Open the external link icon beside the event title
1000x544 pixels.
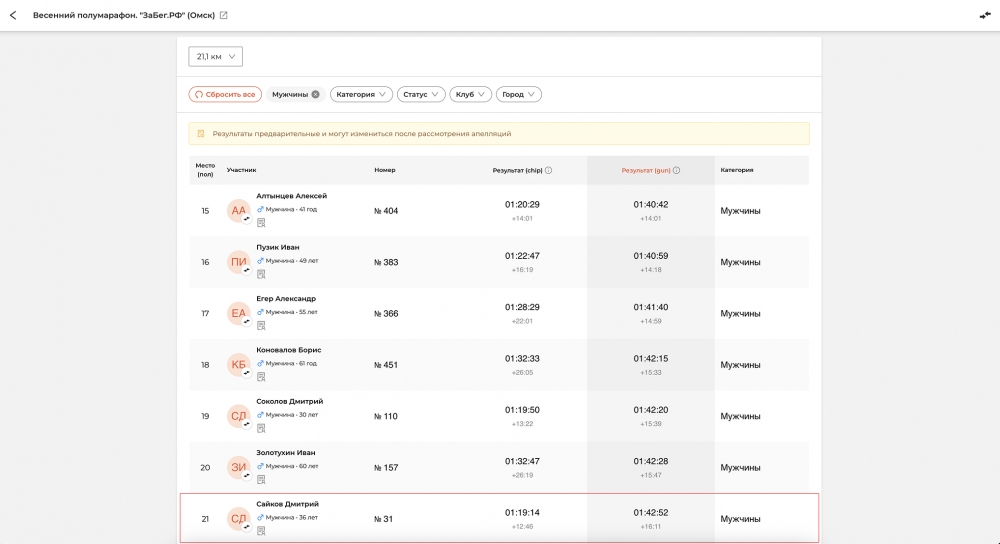pos(224,15)
